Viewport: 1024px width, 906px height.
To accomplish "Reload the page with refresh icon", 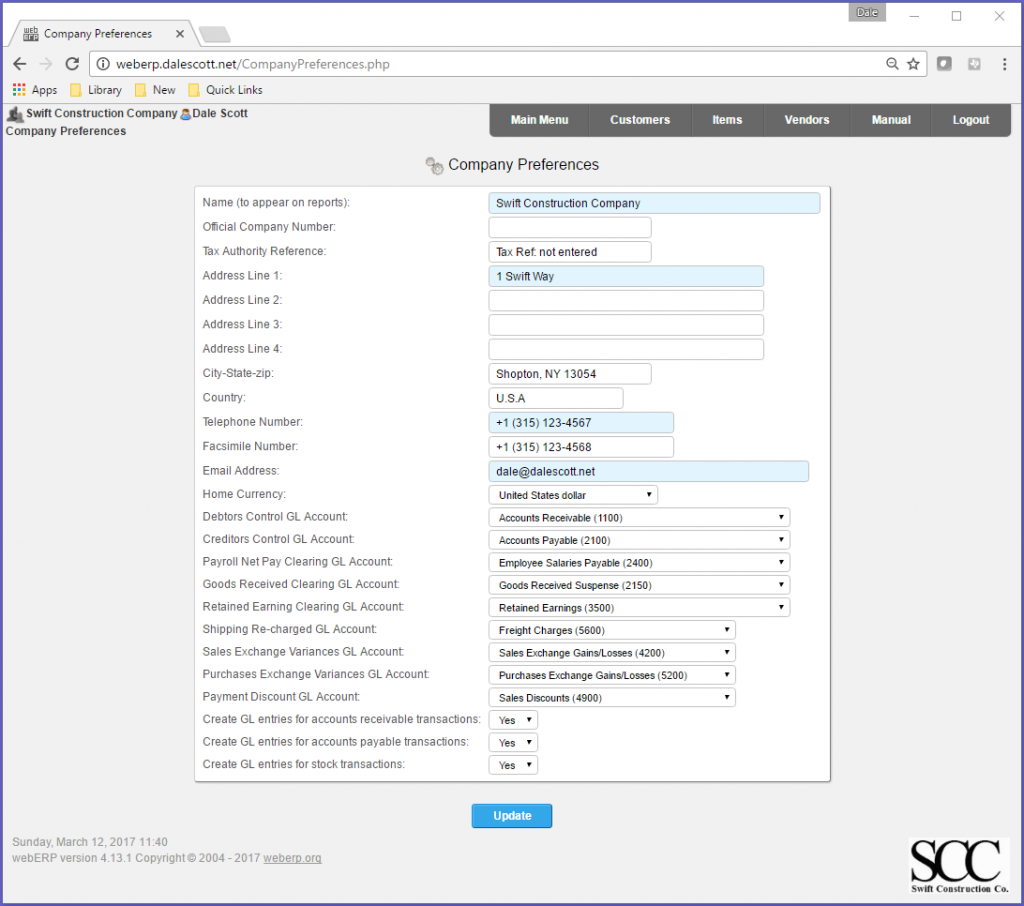I will pos(72,64).
